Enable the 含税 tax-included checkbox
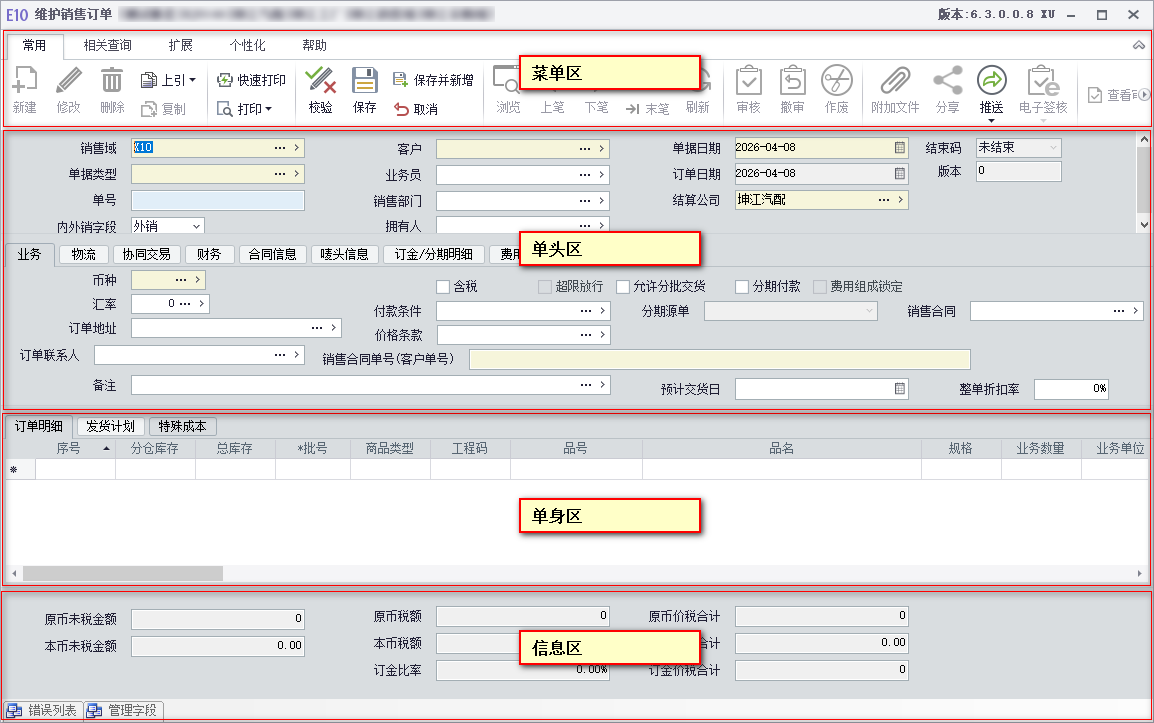 443,287
